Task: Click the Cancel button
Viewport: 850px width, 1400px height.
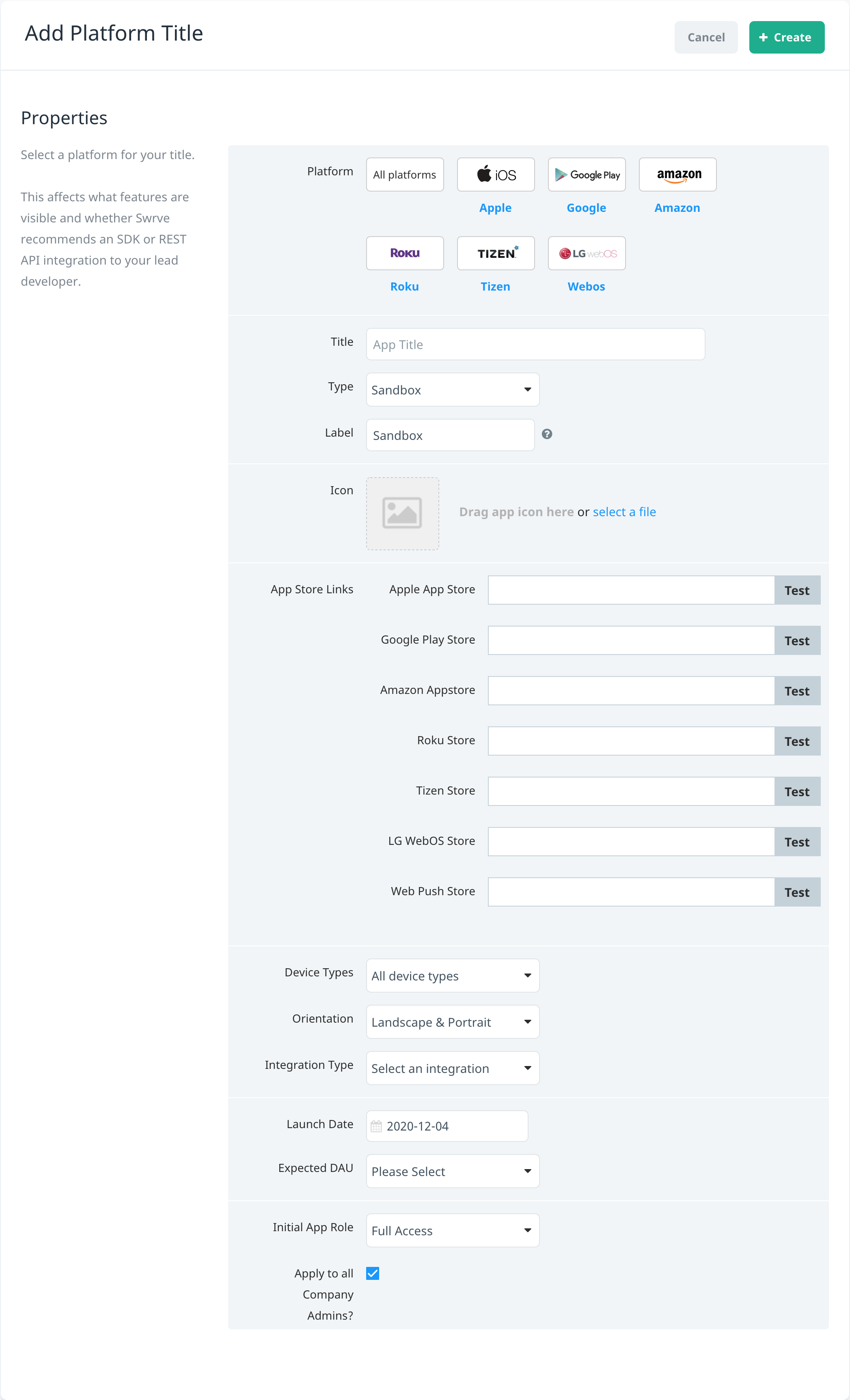Action: click(705, 37)
